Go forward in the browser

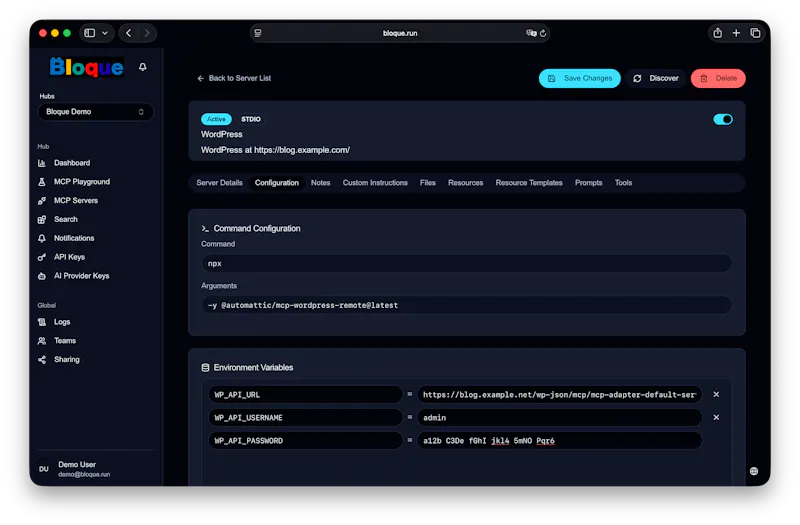[147, 33]
